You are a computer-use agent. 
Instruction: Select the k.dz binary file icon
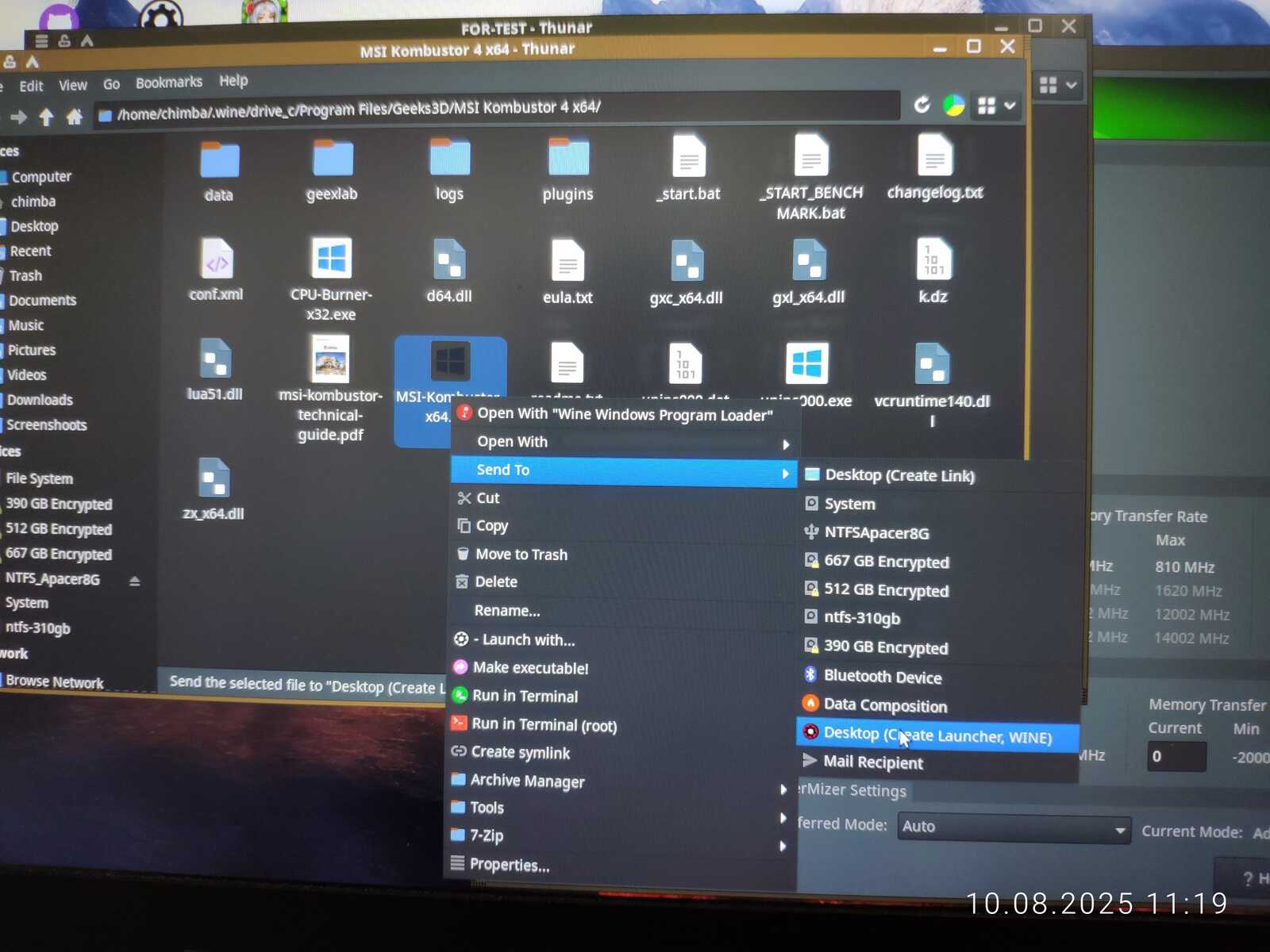933,259
